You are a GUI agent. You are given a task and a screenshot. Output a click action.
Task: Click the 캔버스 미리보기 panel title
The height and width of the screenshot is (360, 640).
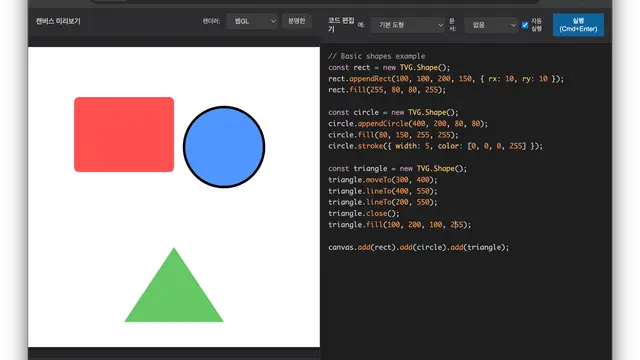[58, 21]
